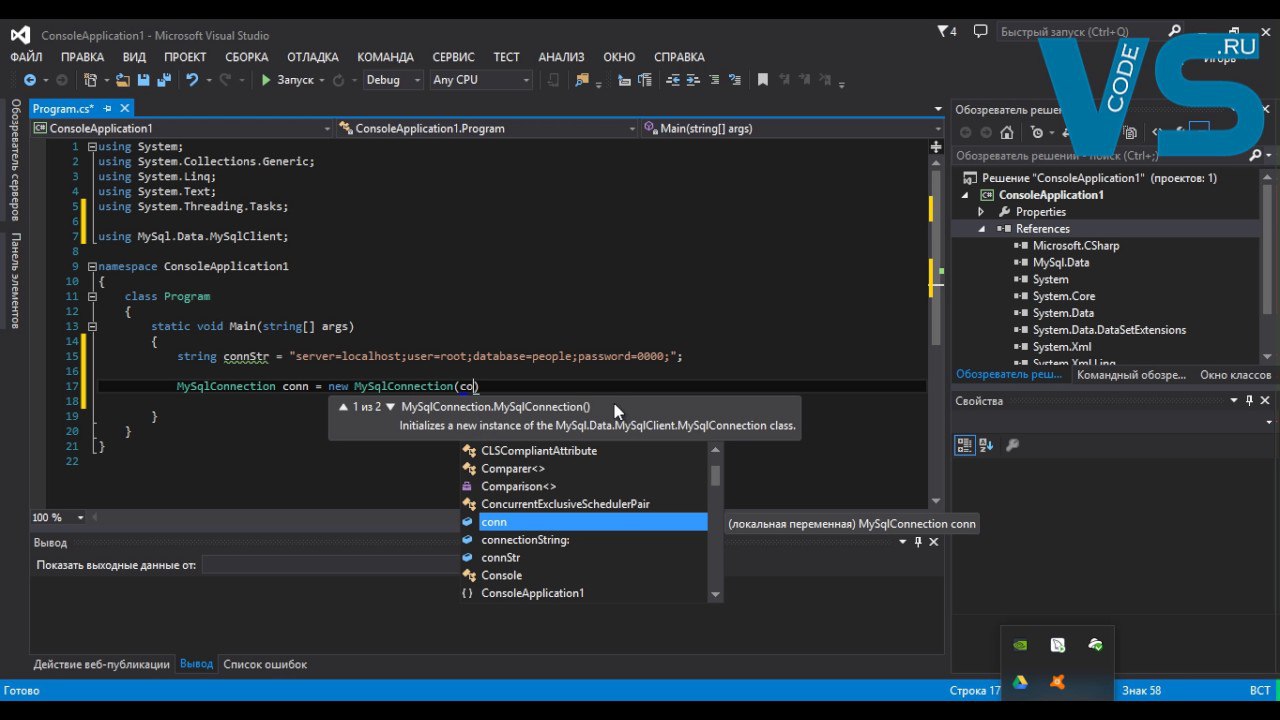Open the ConsoleApplication1.Program type dropdown
Viewport: 1280px width, 720px height.
click(x=487, y=128)
